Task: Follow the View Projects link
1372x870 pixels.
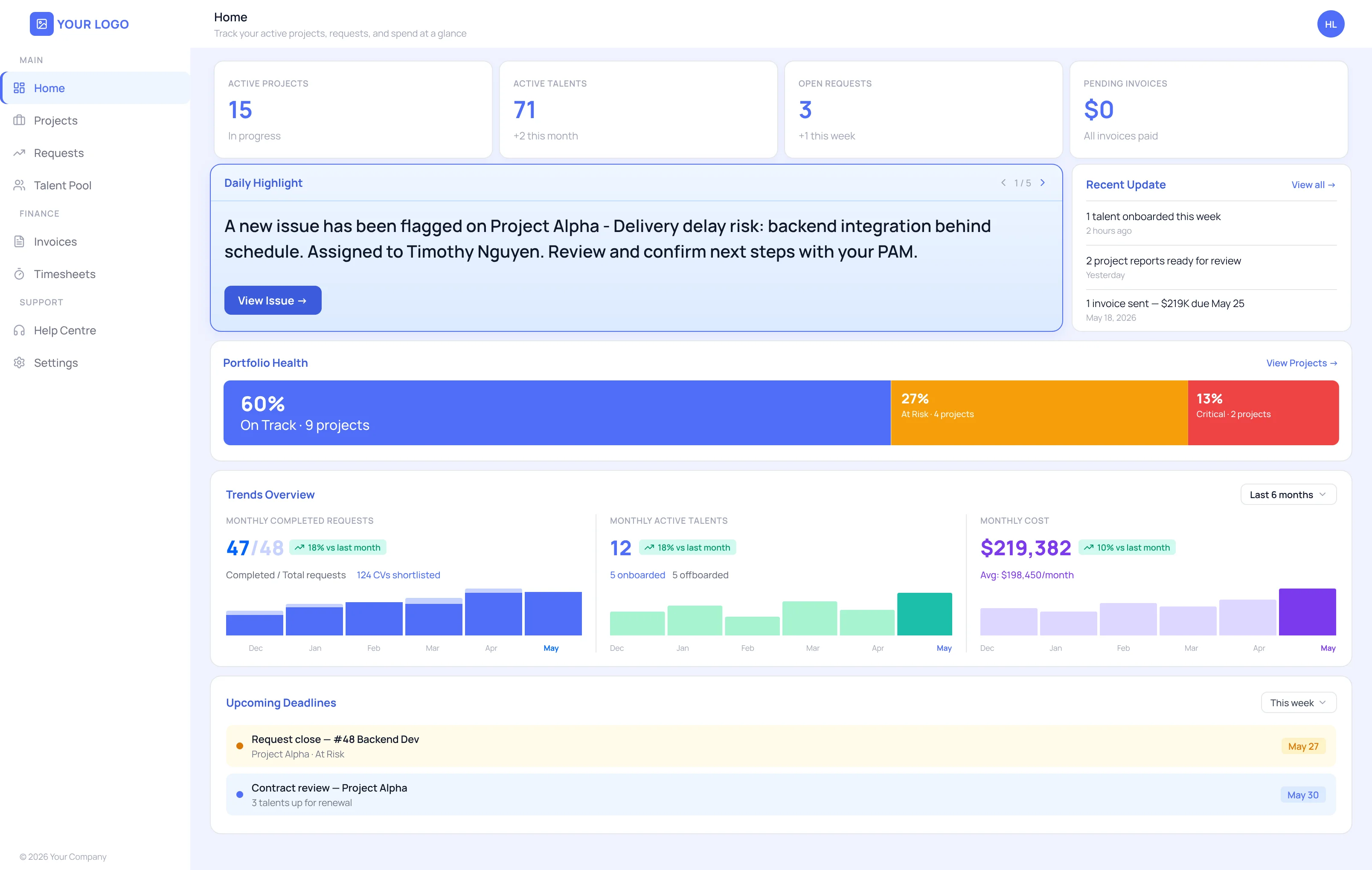Action: [x=1302, y=363]
